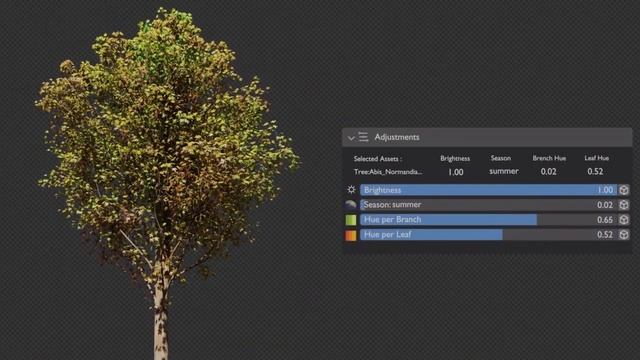
Task: Click the Hue per Branch slider
Action: pyautogui.click(x=488, y=220)
